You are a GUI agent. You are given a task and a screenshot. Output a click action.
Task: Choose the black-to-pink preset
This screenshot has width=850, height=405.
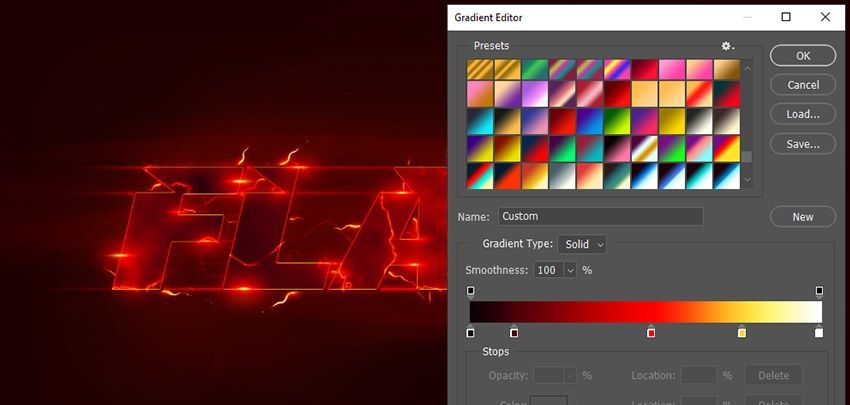[x=617, y=149]
